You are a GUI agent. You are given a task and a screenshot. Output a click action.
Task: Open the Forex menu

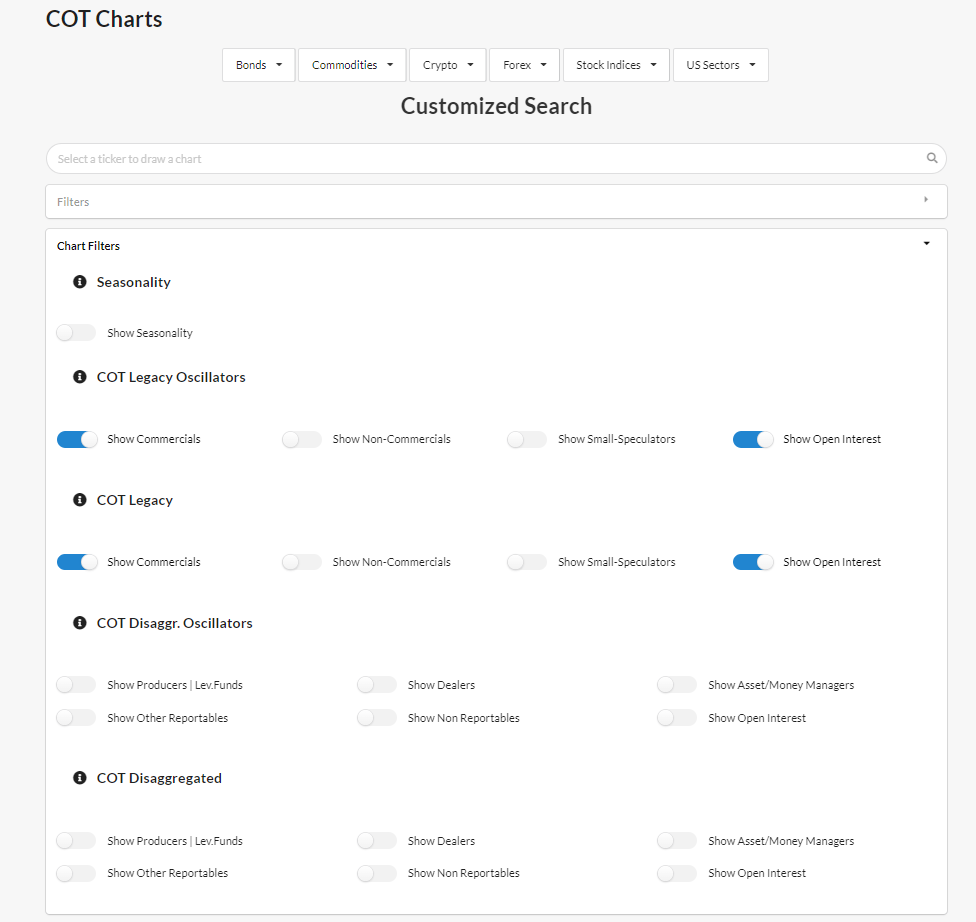pos(523,64)
